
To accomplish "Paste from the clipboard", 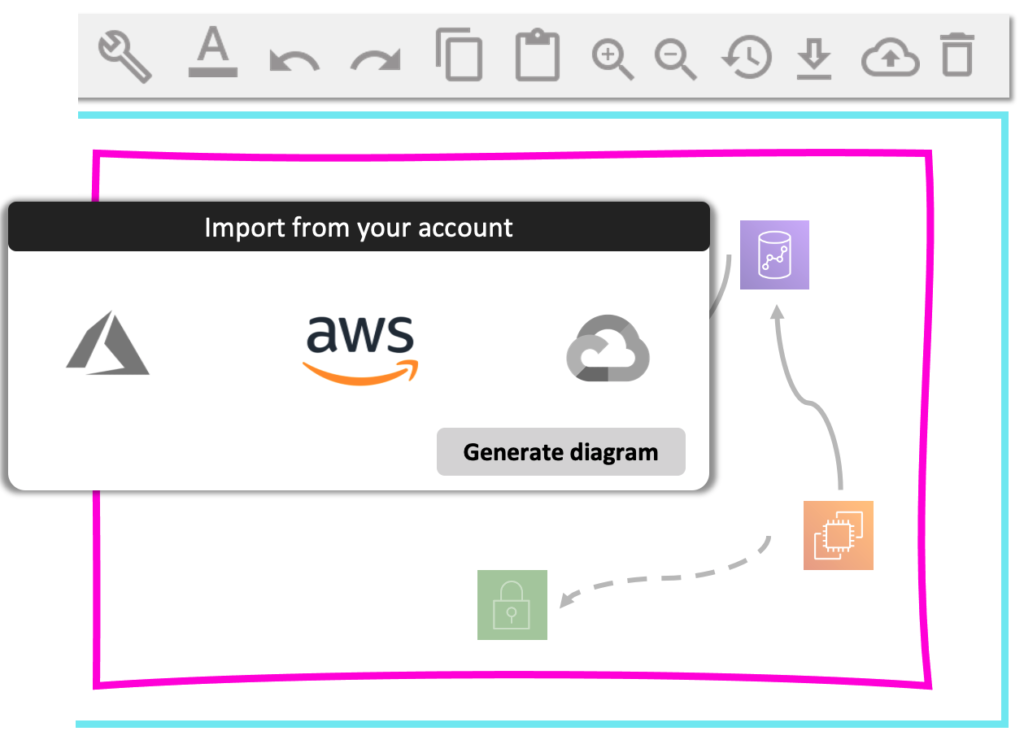I will (537, 55).
